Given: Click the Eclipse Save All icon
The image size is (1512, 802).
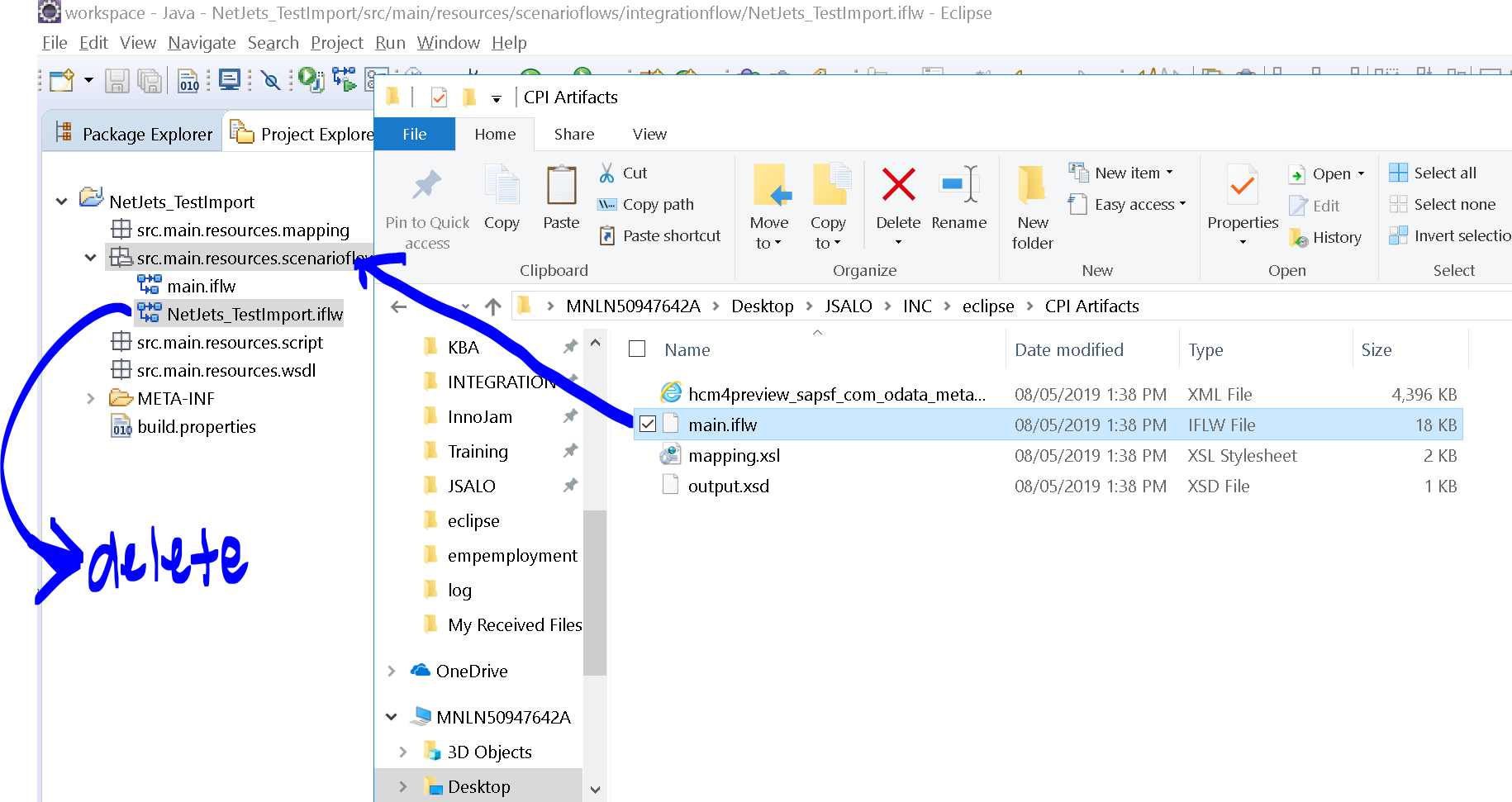Looking at the screenshot, I should [150, 80].
